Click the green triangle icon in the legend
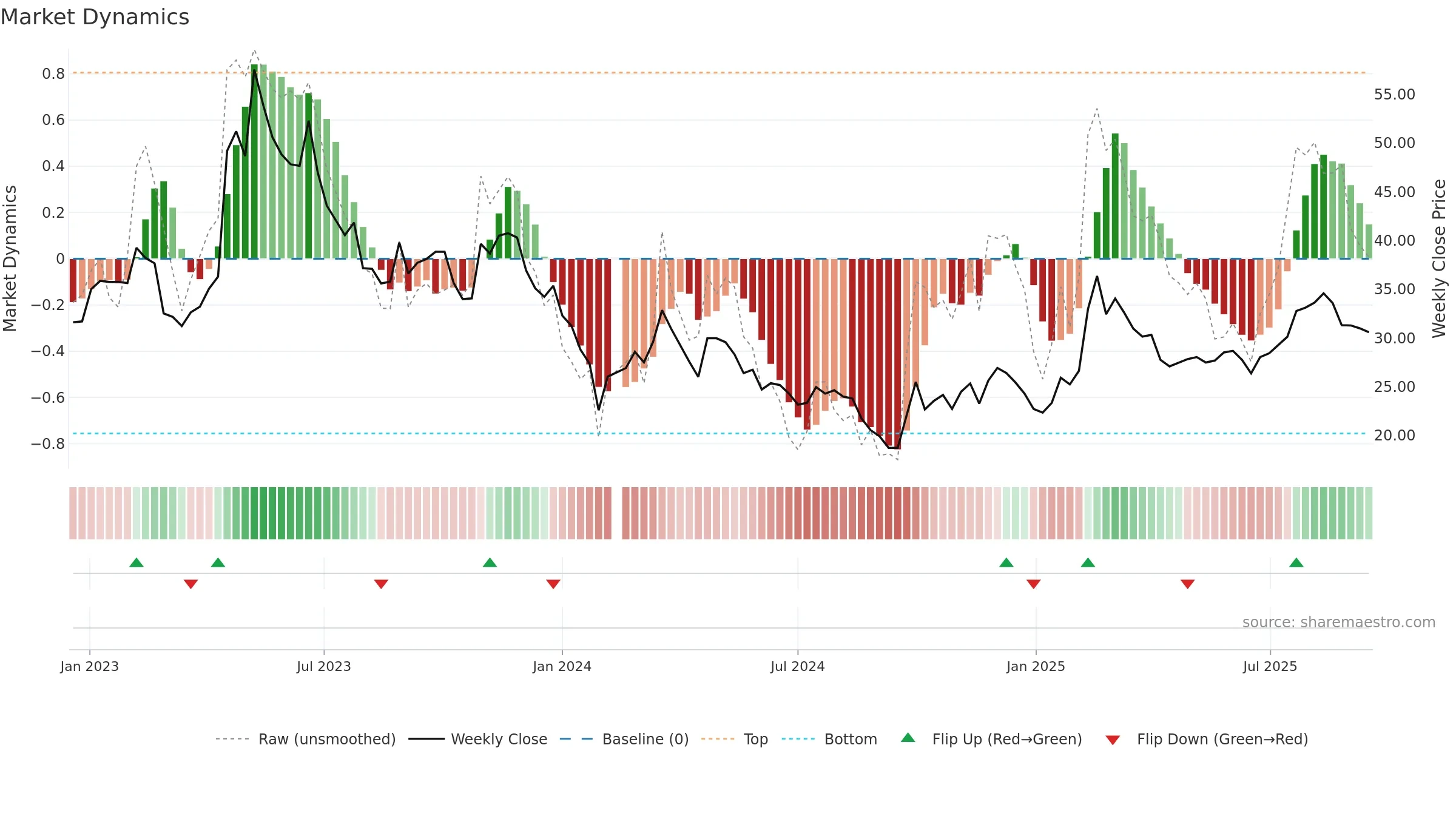1456x819 pixels. (908, 738)
